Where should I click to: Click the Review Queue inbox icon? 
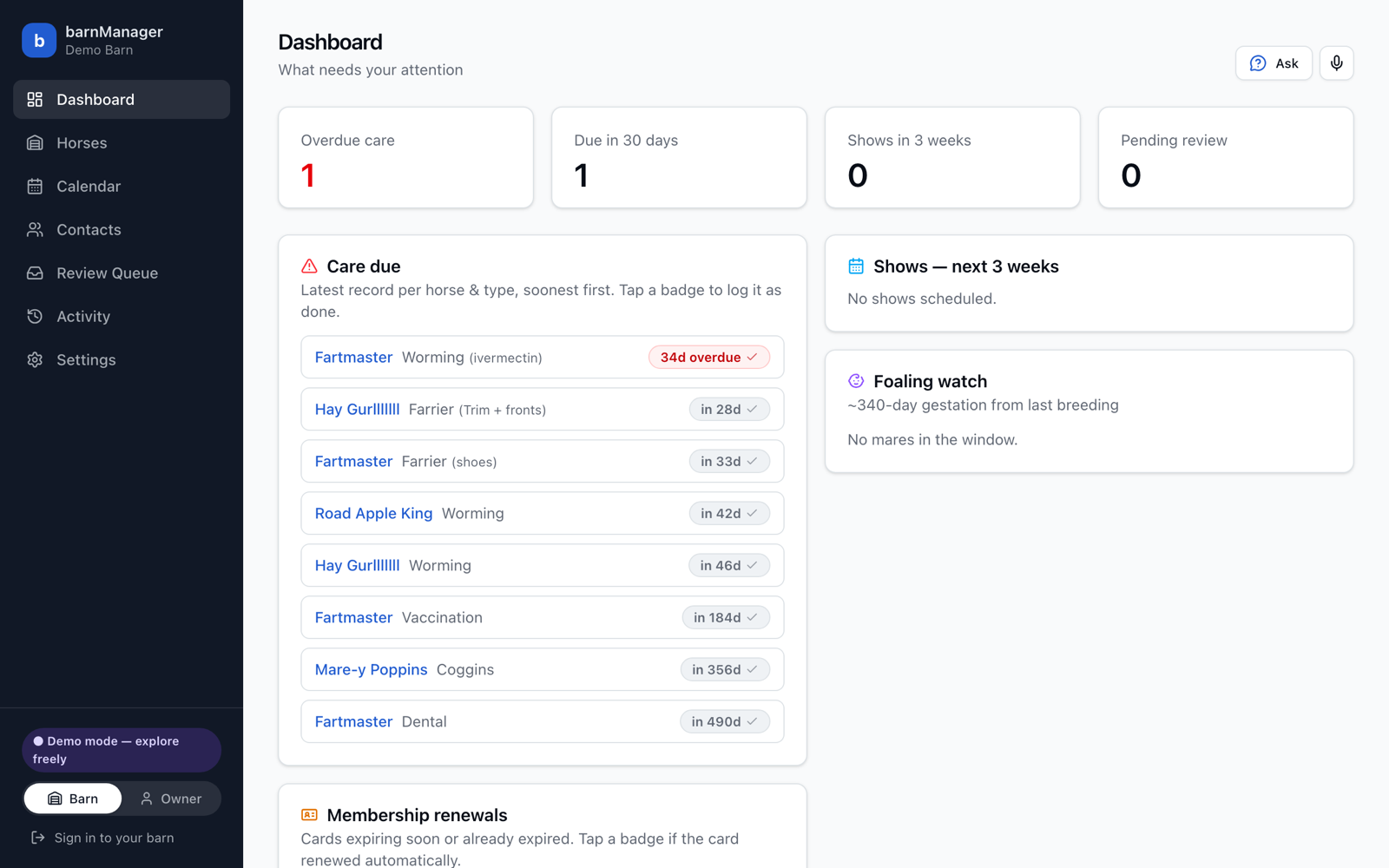point(35,273)
